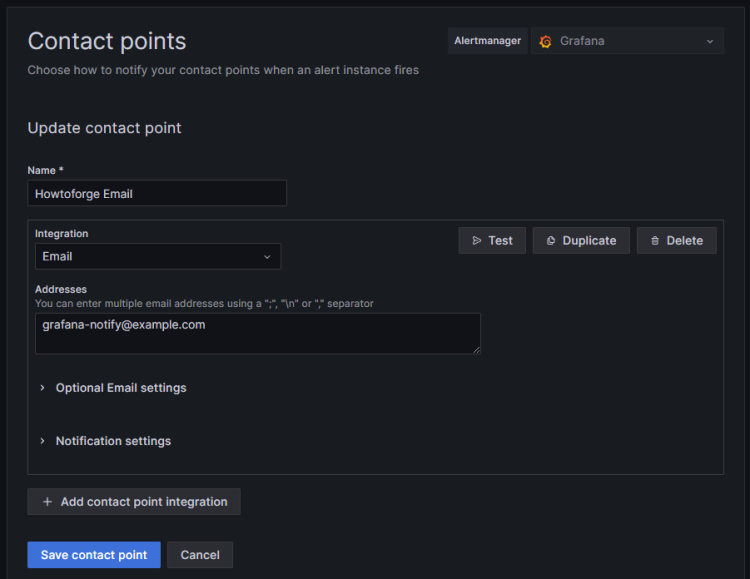The height and width of the screenshot is (579, 750).
Task: Open the Integration type dropdown showing Email
Action: point(158,257)
